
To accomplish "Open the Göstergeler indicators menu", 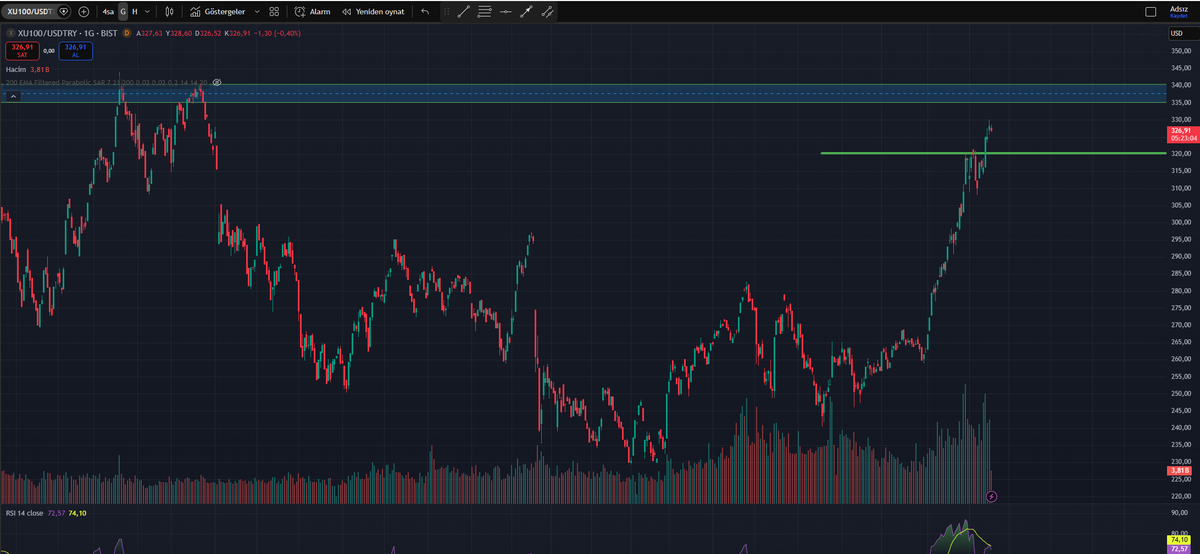I will point(217,11).
